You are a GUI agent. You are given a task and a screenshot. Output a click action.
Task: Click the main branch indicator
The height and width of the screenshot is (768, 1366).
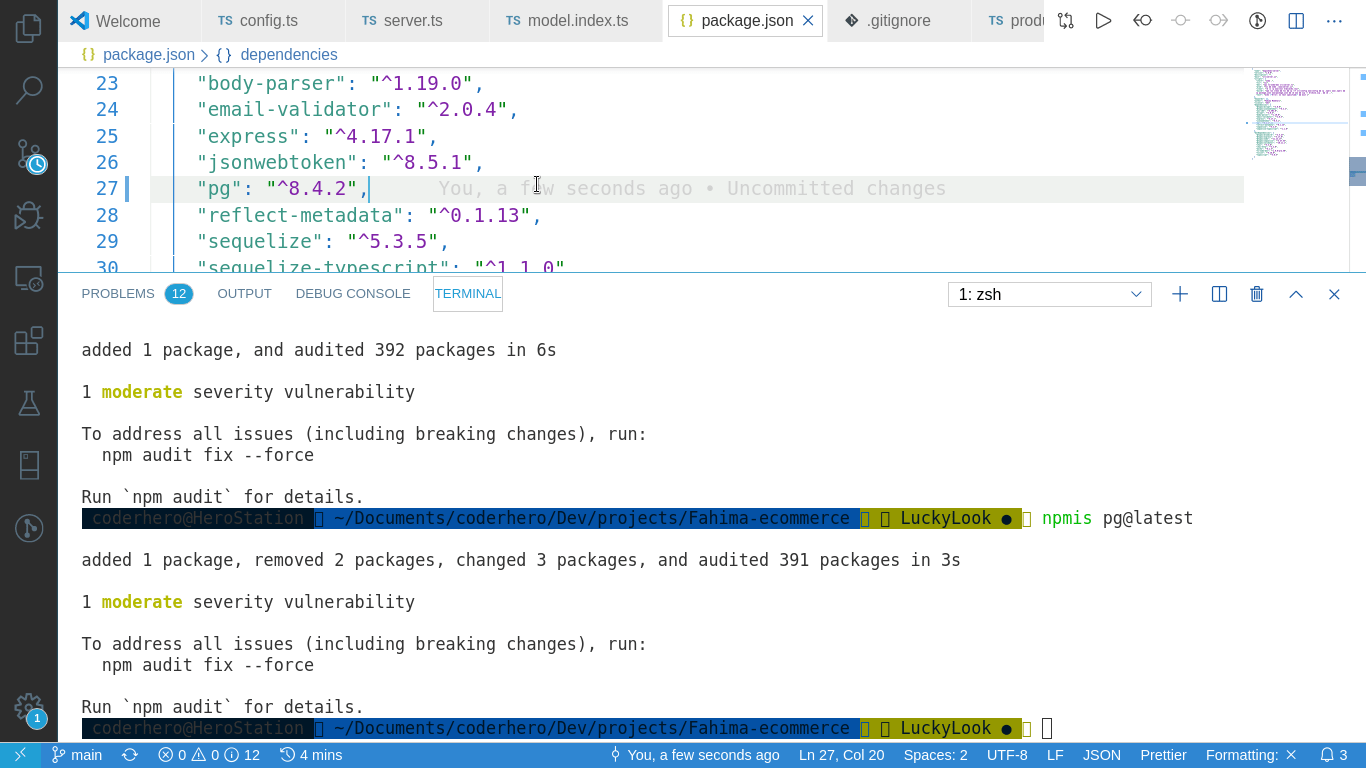tap(77, 755)
